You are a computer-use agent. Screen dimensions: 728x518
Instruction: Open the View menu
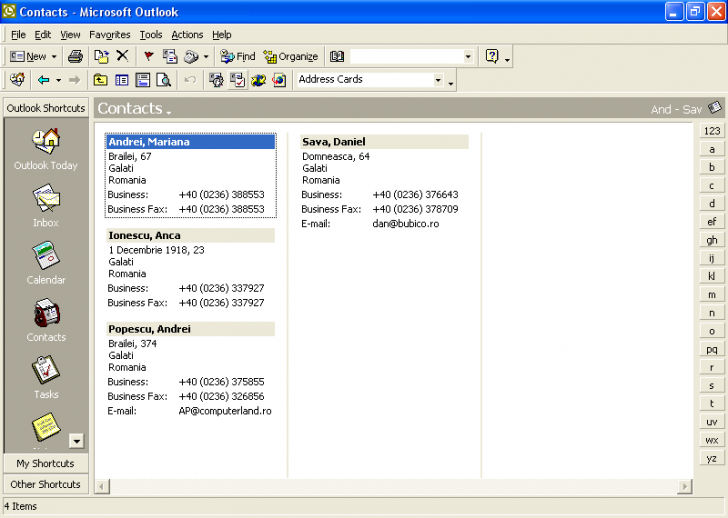point(70,35)
